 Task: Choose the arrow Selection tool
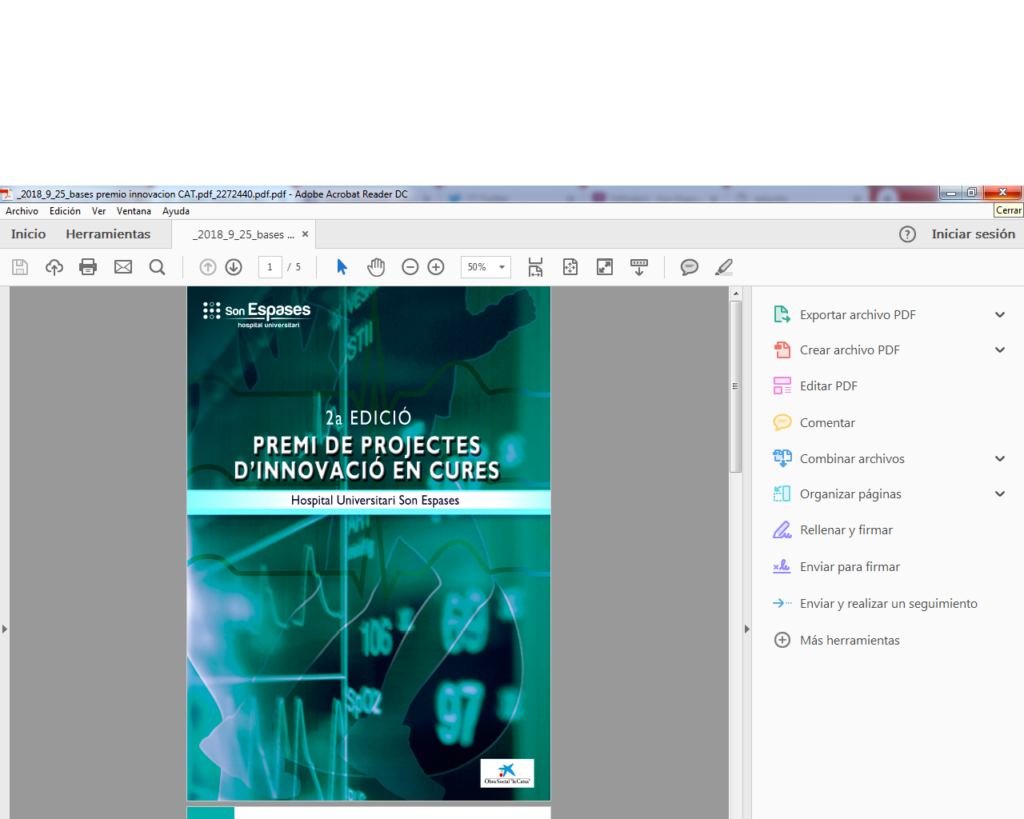pyautogui.click(x=342, y=267)
